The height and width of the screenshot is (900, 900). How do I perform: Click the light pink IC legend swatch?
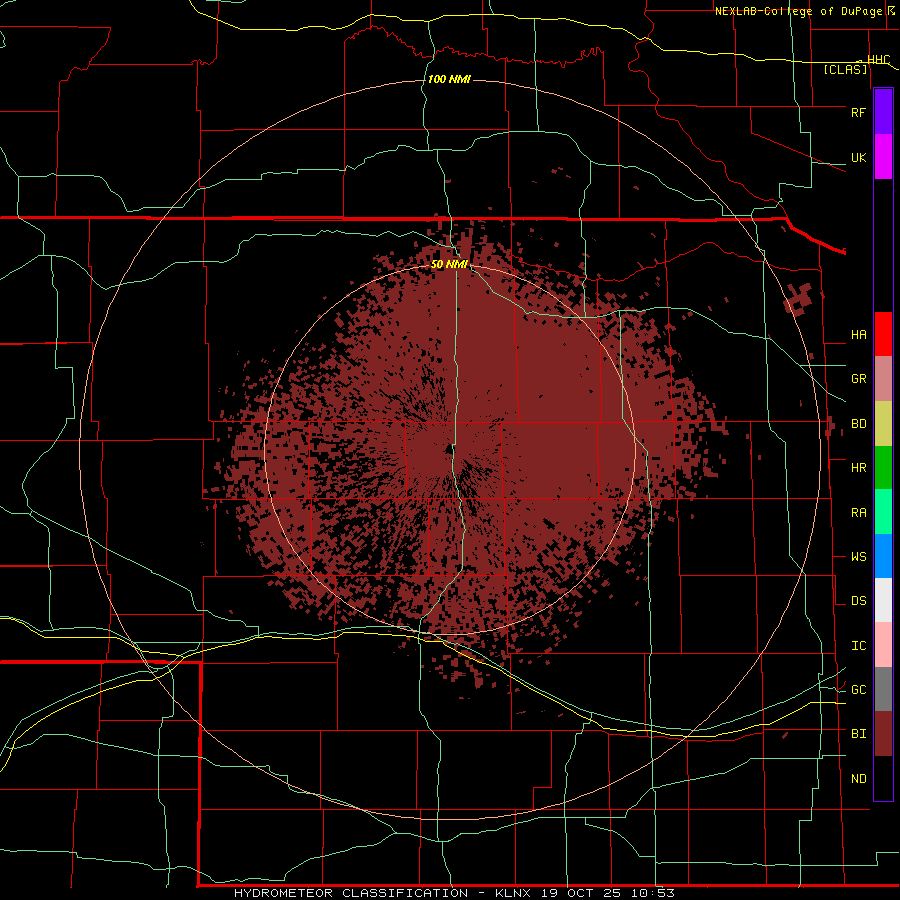(x=883, y=645)
